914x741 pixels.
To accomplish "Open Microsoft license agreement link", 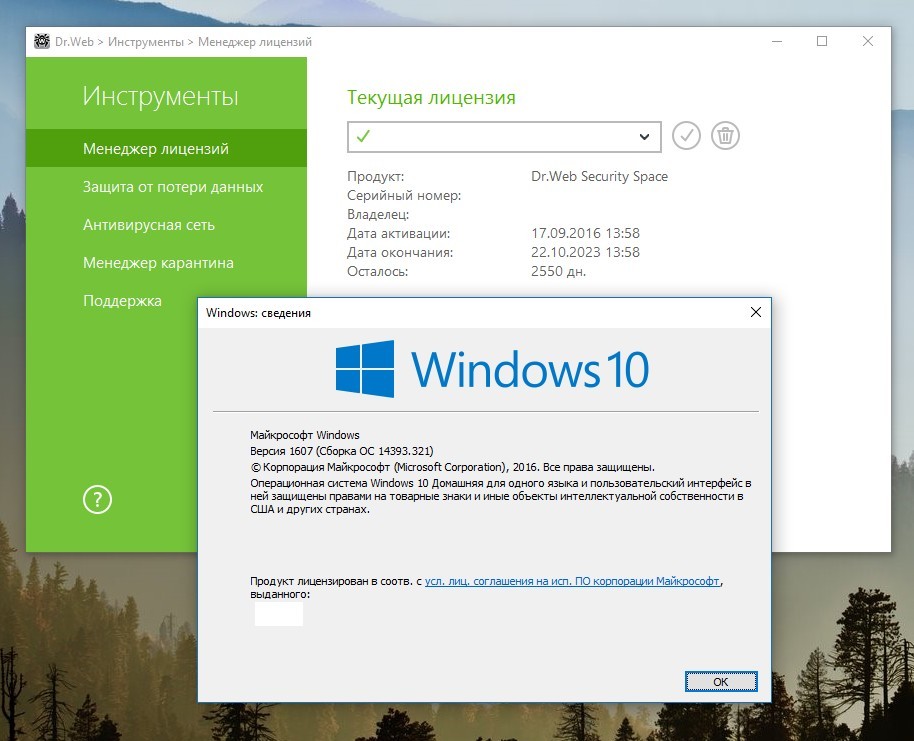I will (x=572, y=581).
